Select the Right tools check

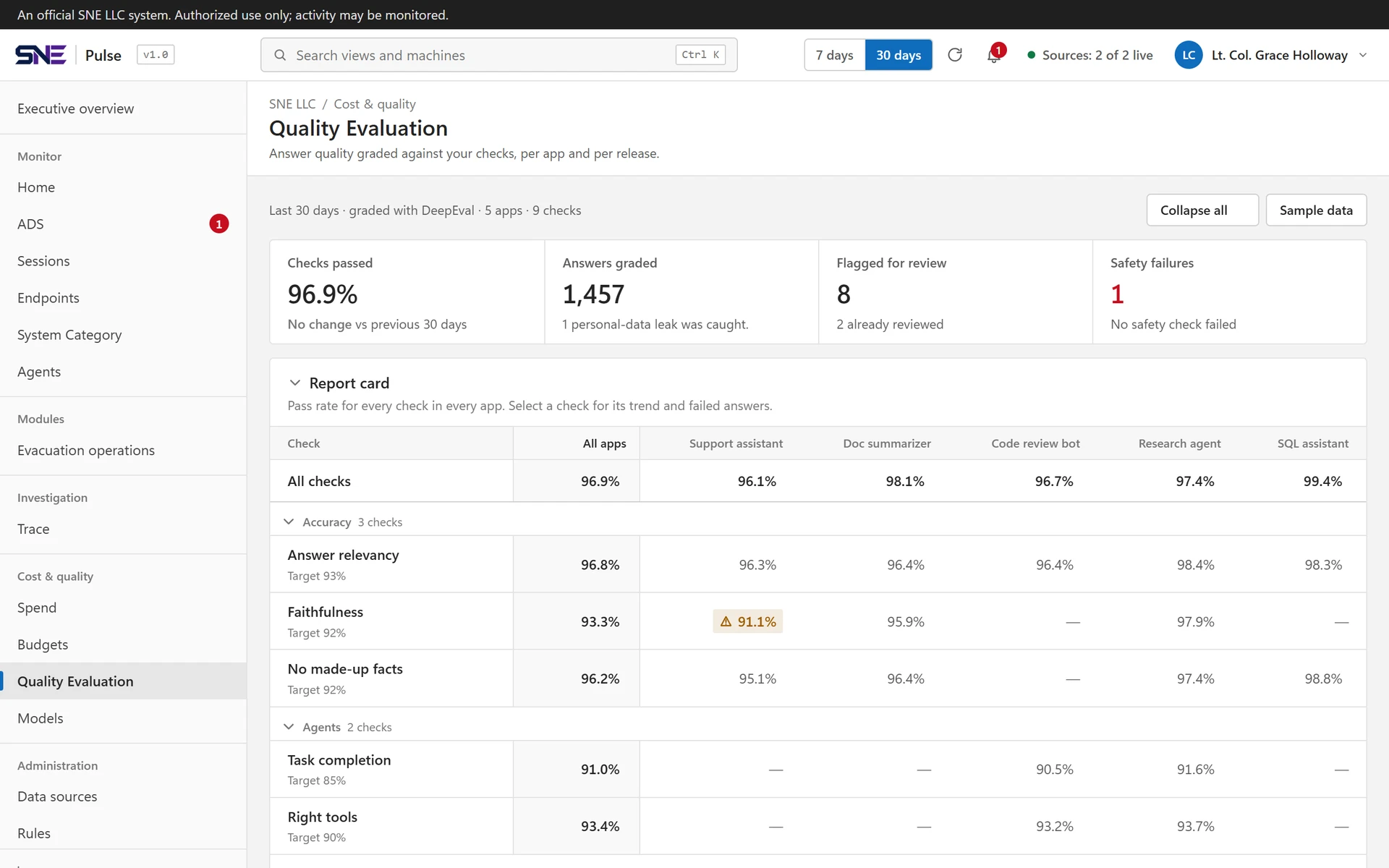coord(817,826)
